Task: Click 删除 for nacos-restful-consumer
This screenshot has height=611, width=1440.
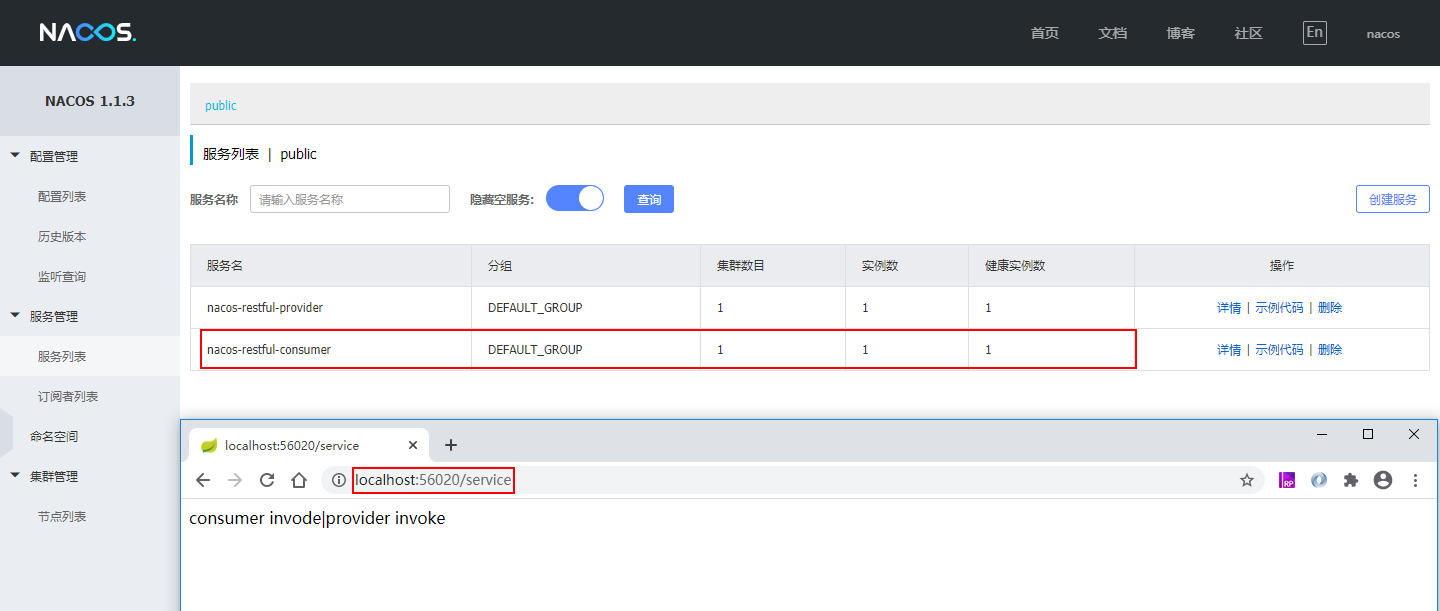Action: coord(1330,350)
